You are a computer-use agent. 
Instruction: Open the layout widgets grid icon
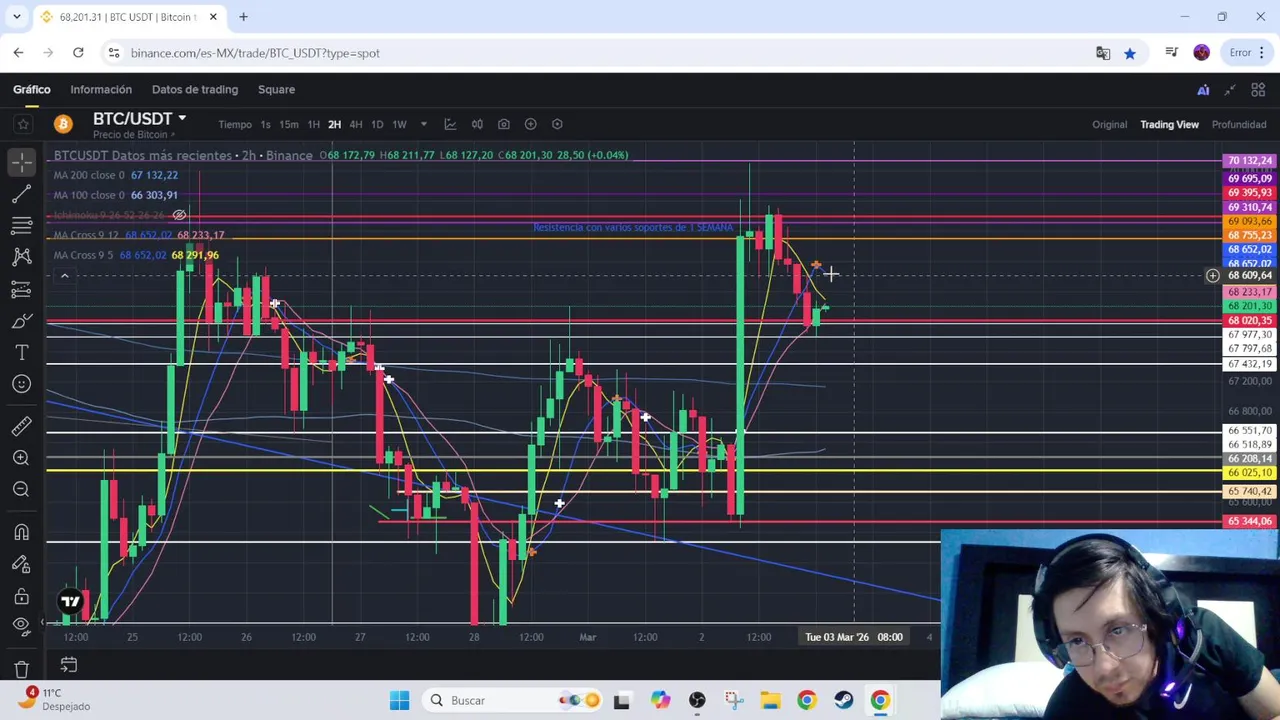pos(1256,90)
